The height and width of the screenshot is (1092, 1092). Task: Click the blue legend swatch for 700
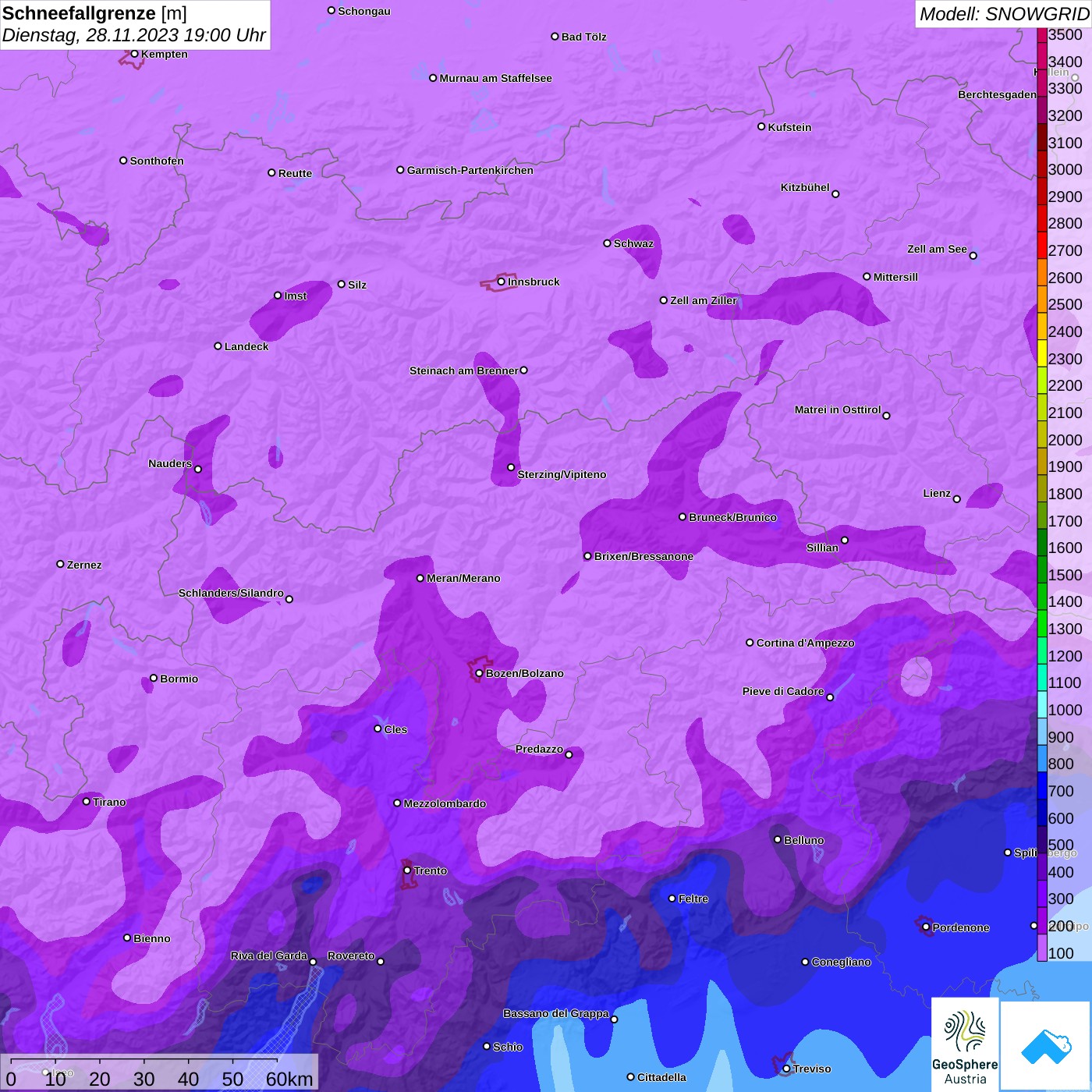pyautogui.click(x=1042, y=785)
